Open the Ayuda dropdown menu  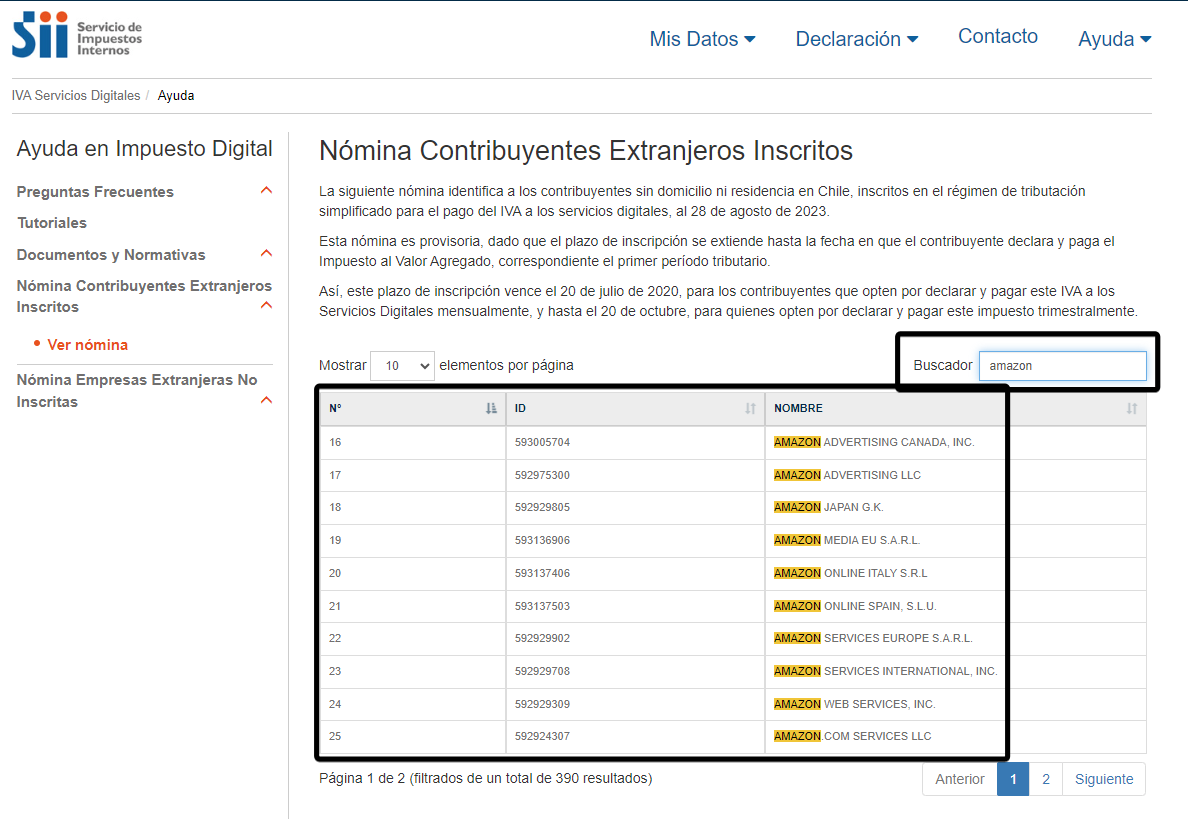pos(1115,39)
